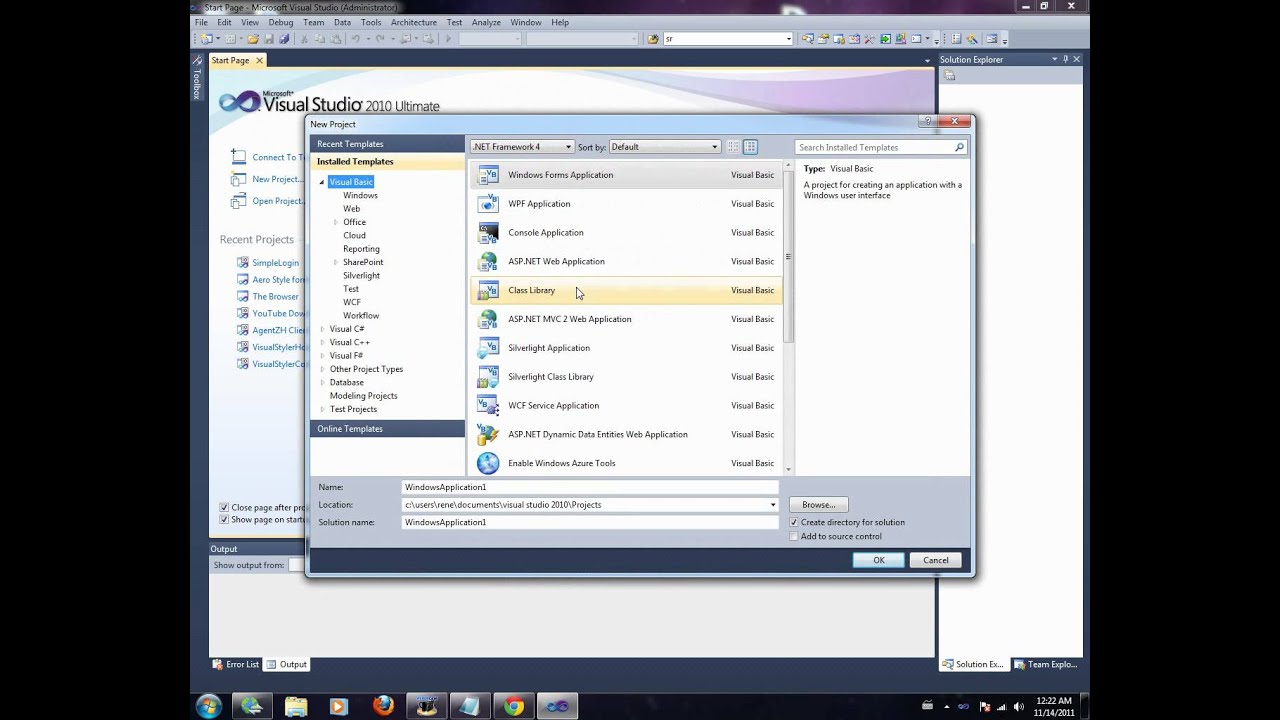Show the Online Templates section

tap(387, 429)
